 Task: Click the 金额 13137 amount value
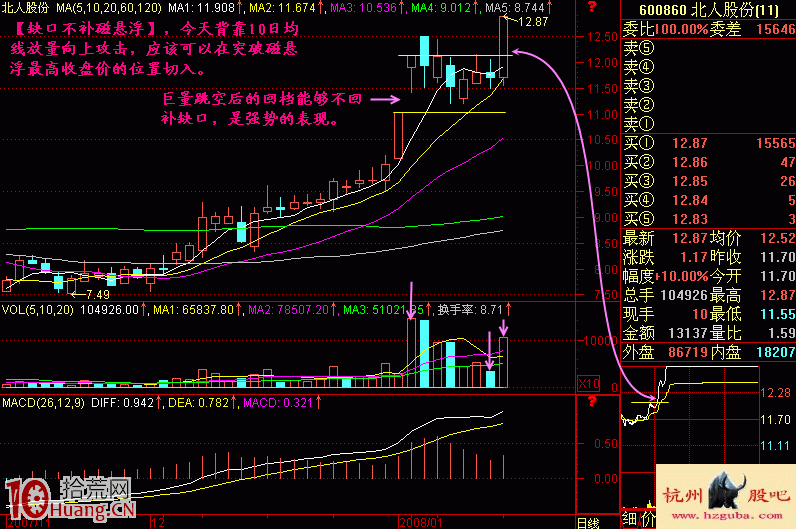click(665, 333)
